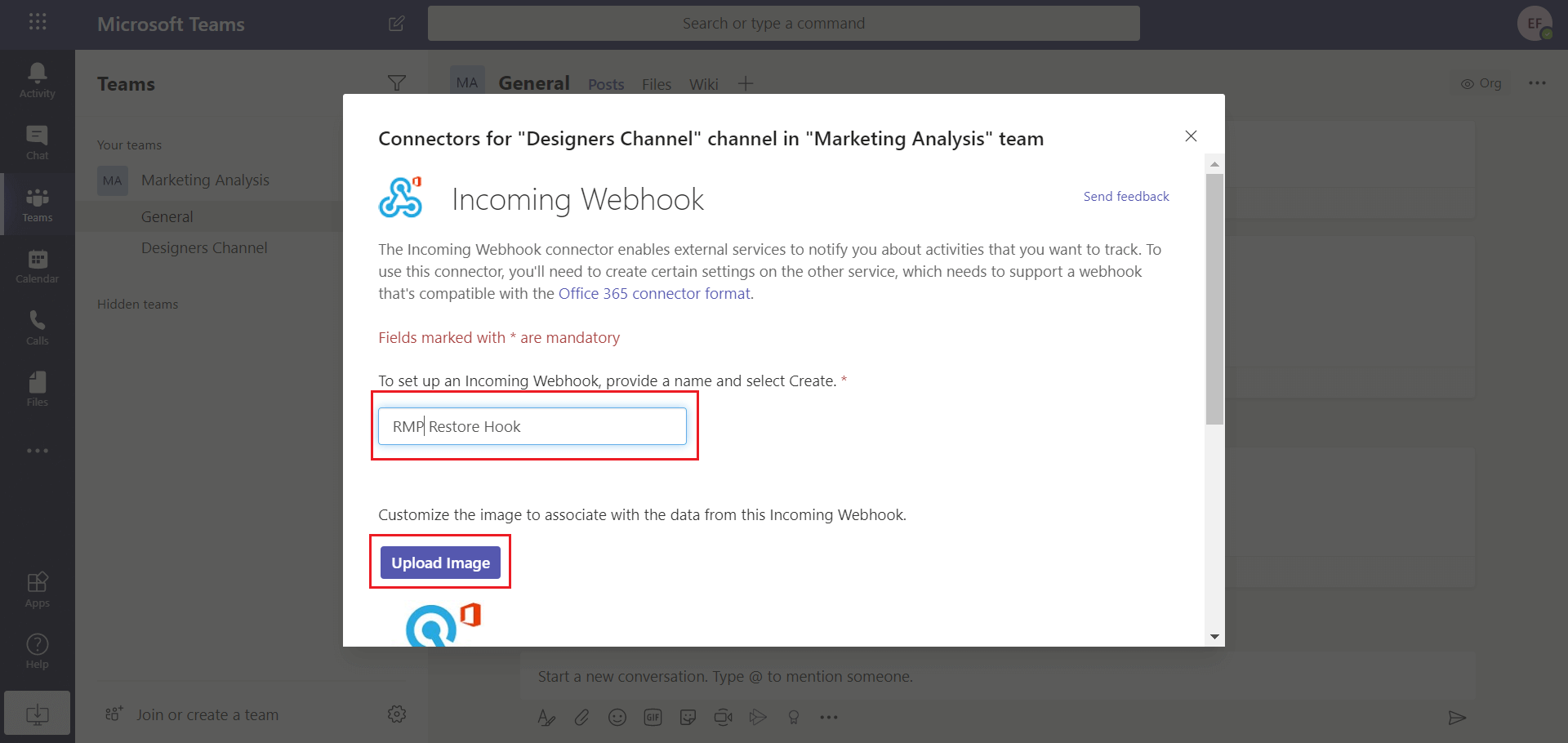The image size is (1568, 743).
Task: Insert an emoji into the conversation
Action: coord(617,717)
